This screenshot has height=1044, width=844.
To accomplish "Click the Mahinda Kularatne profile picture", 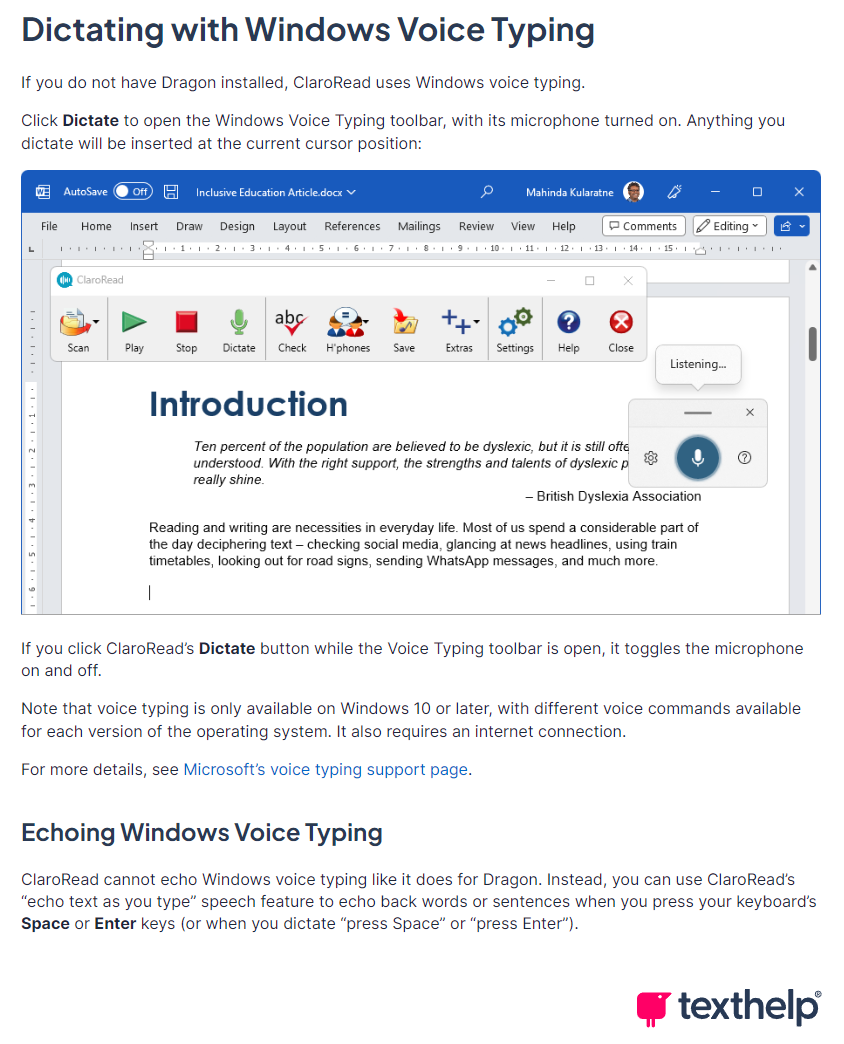I will [633, 192].
